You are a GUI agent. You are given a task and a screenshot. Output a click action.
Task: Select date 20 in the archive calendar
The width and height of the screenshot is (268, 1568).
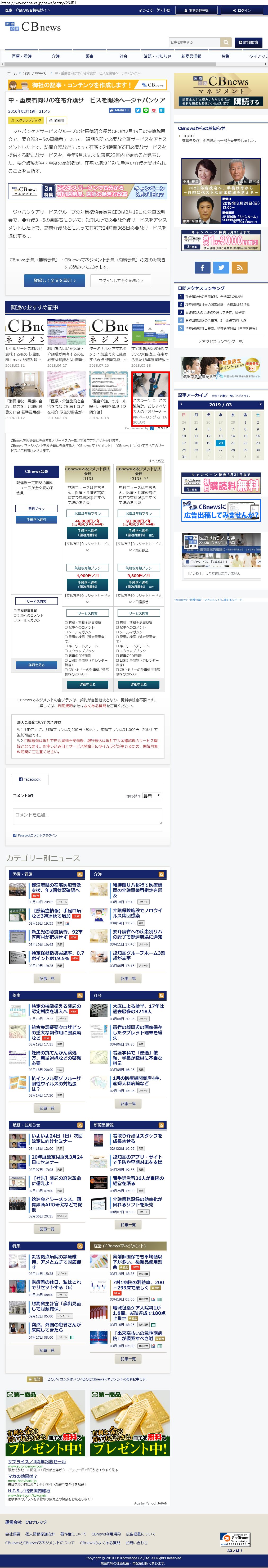[221, 443]
